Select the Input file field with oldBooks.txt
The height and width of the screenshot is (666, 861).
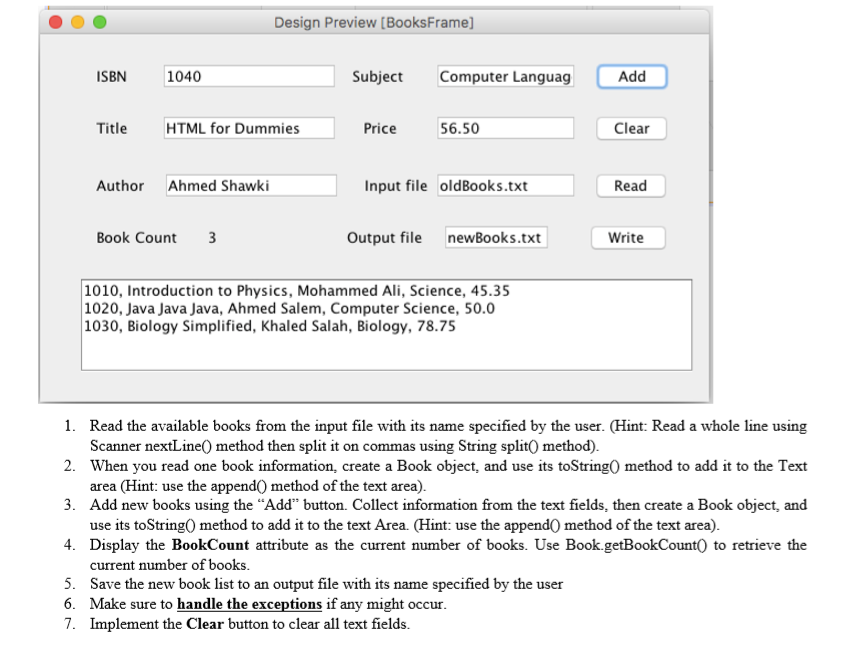coord(505,185)
